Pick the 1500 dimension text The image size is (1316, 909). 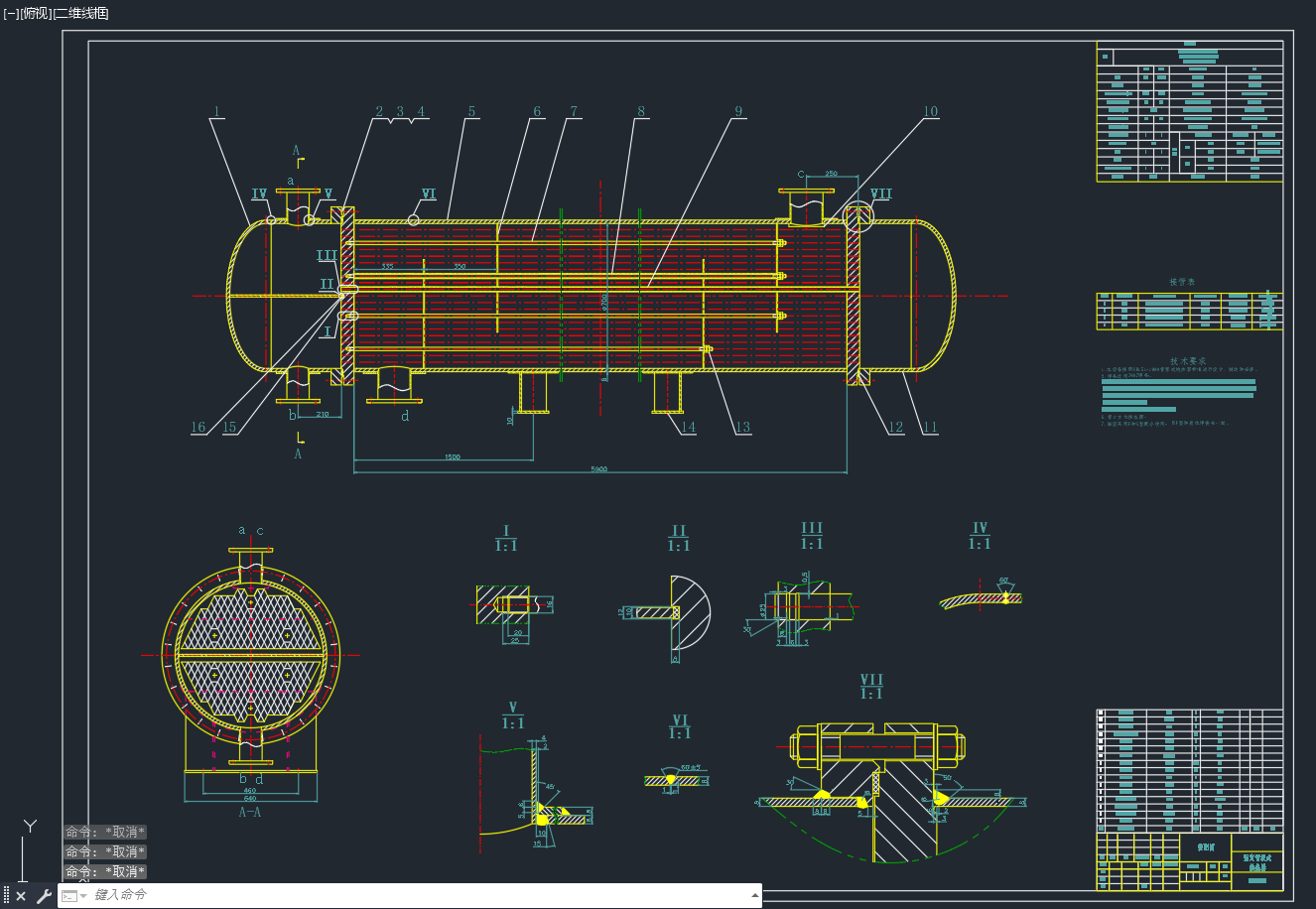tap(452, 456)
